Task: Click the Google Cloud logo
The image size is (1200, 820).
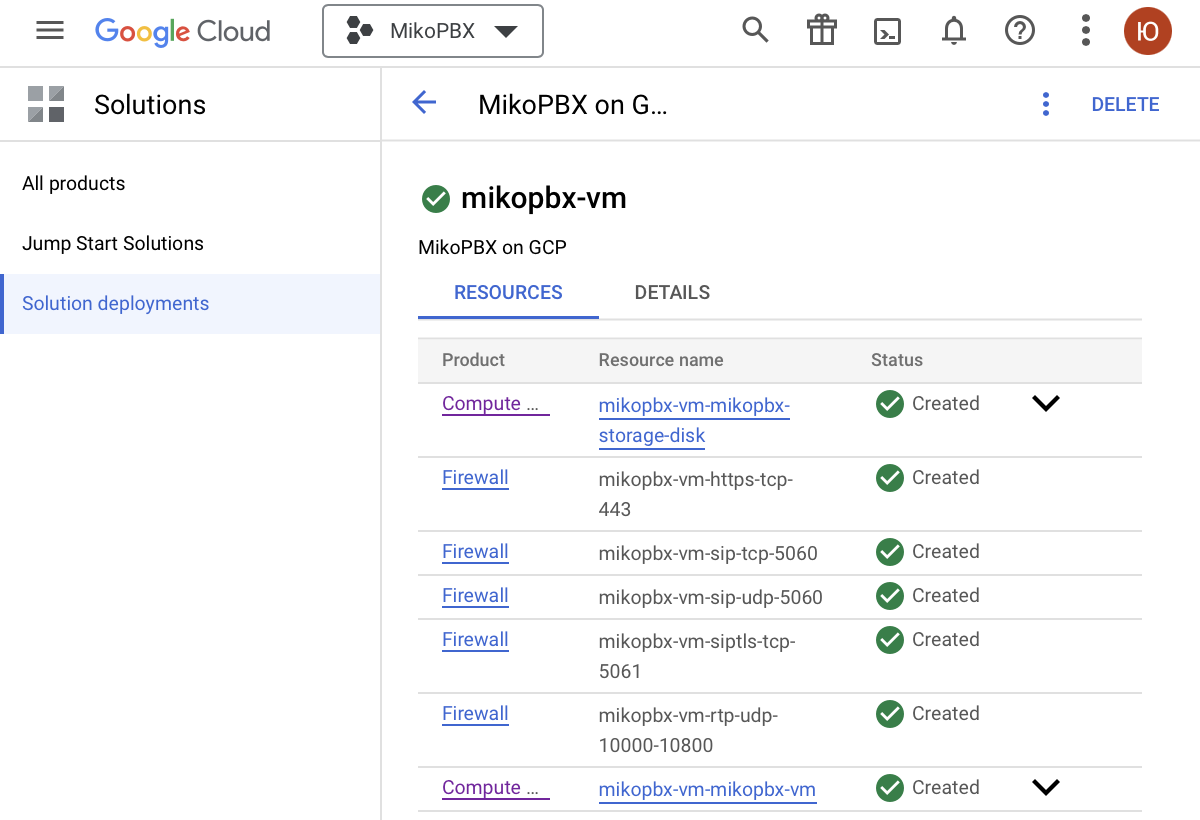Action: point(183,31)
